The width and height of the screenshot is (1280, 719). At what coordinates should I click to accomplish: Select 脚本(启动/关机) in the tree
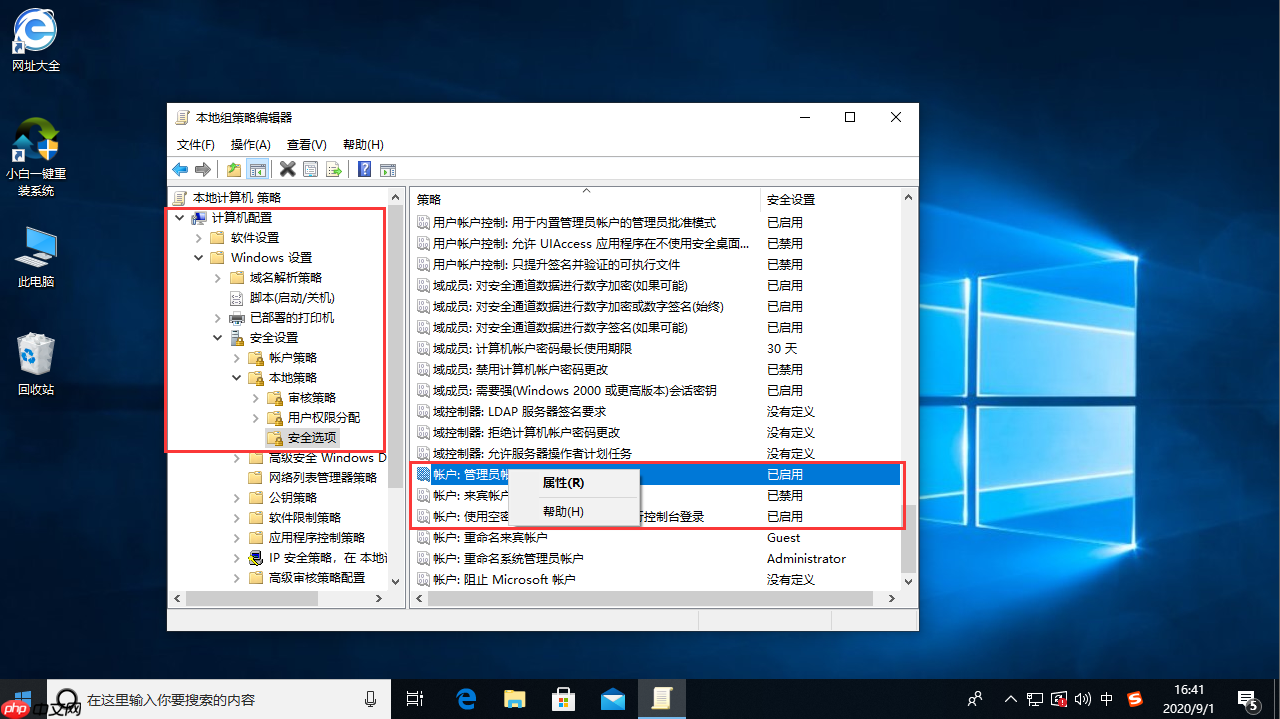[292, 297]
